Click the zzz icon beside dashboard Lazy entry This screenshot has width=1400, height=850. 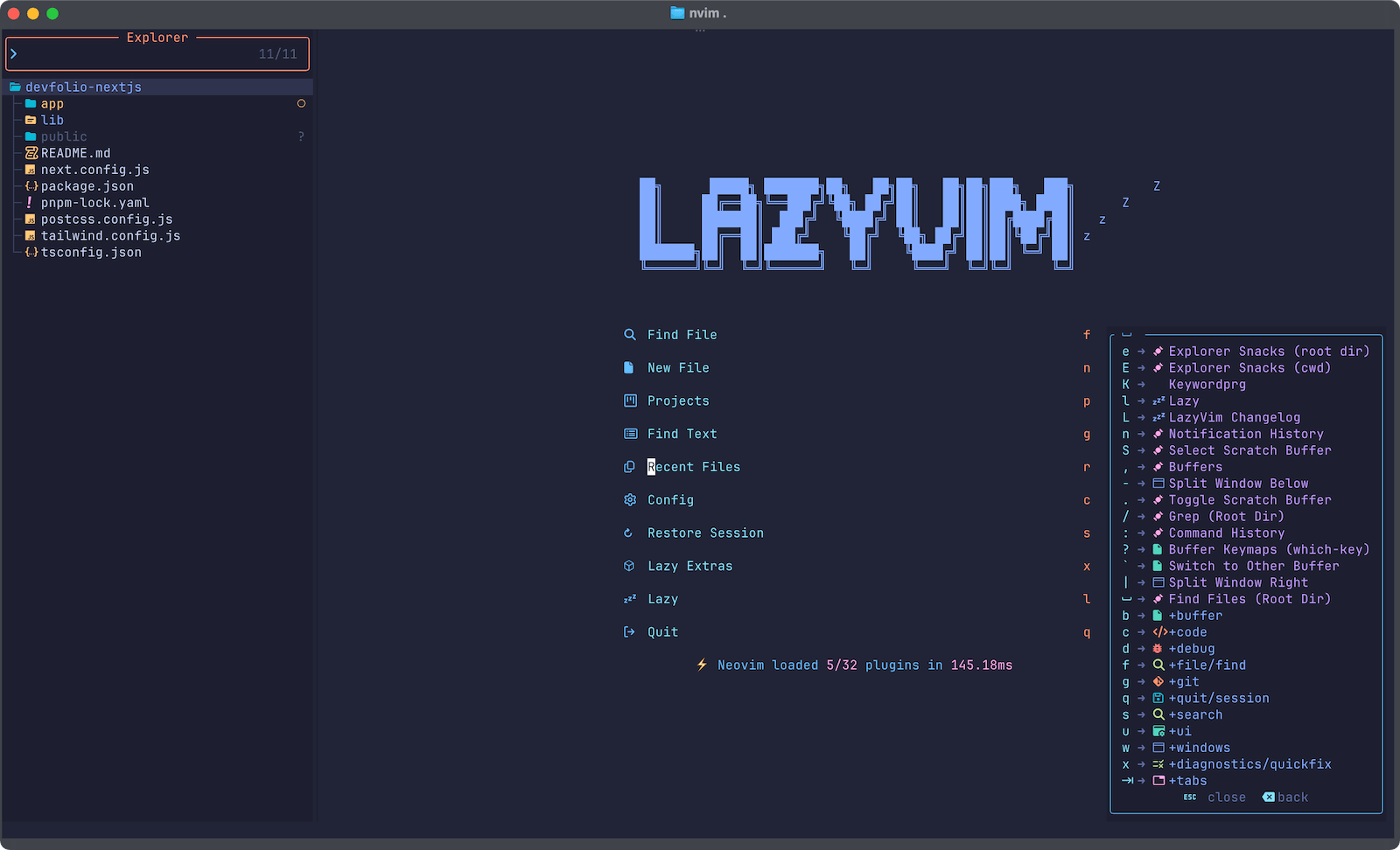[x=629, y=599]
